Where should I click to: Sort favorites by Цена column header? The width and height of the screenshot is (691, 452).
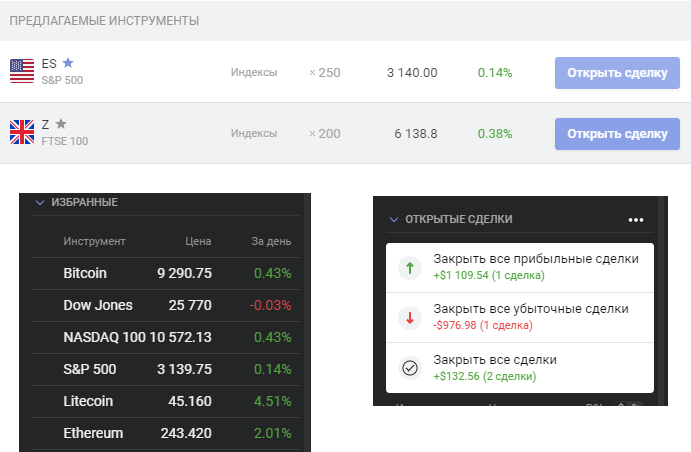198,241
